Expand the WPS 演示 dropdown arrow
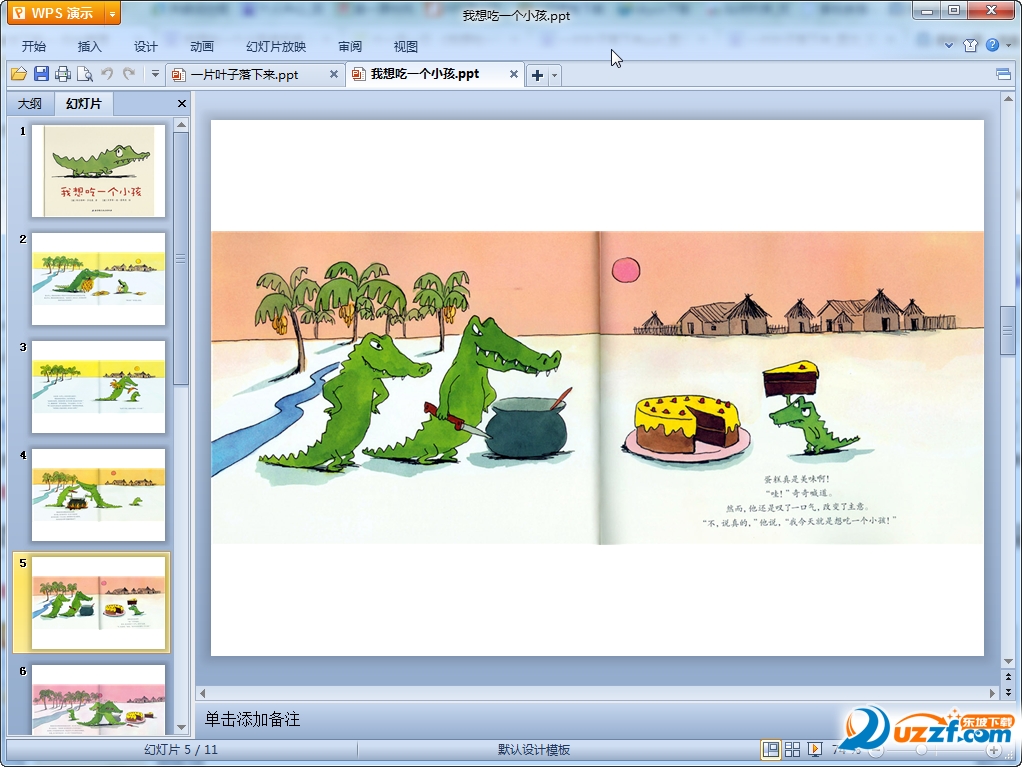 113,13
